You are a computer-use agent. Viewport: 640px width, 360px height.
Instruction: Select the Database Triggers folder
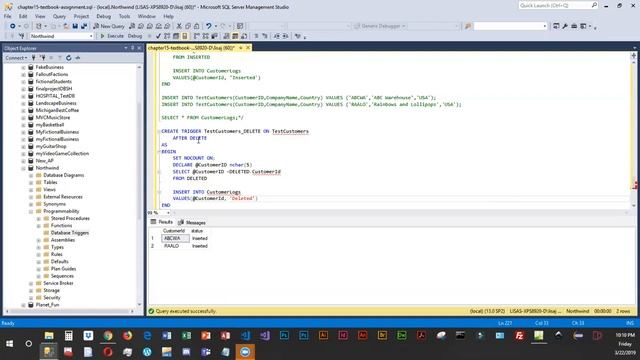70,233
